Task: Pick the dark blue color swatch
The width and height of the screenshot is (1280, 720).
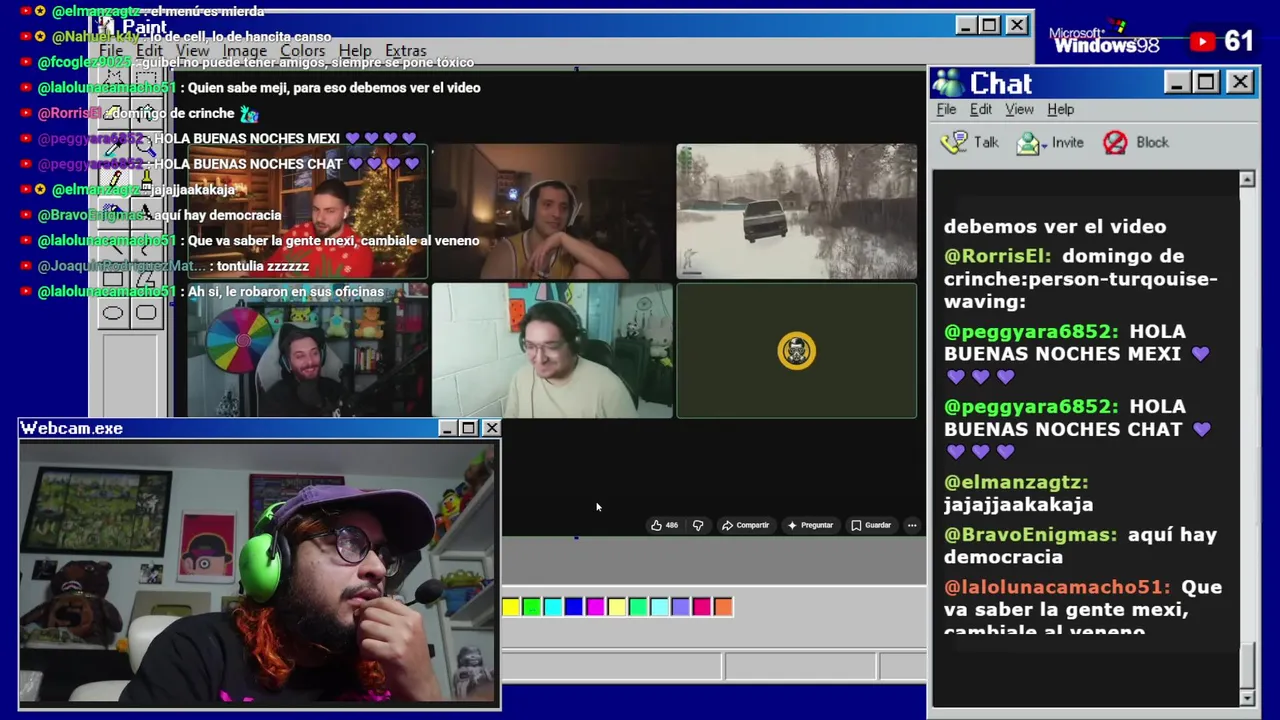Action: [x=574, y=607]
